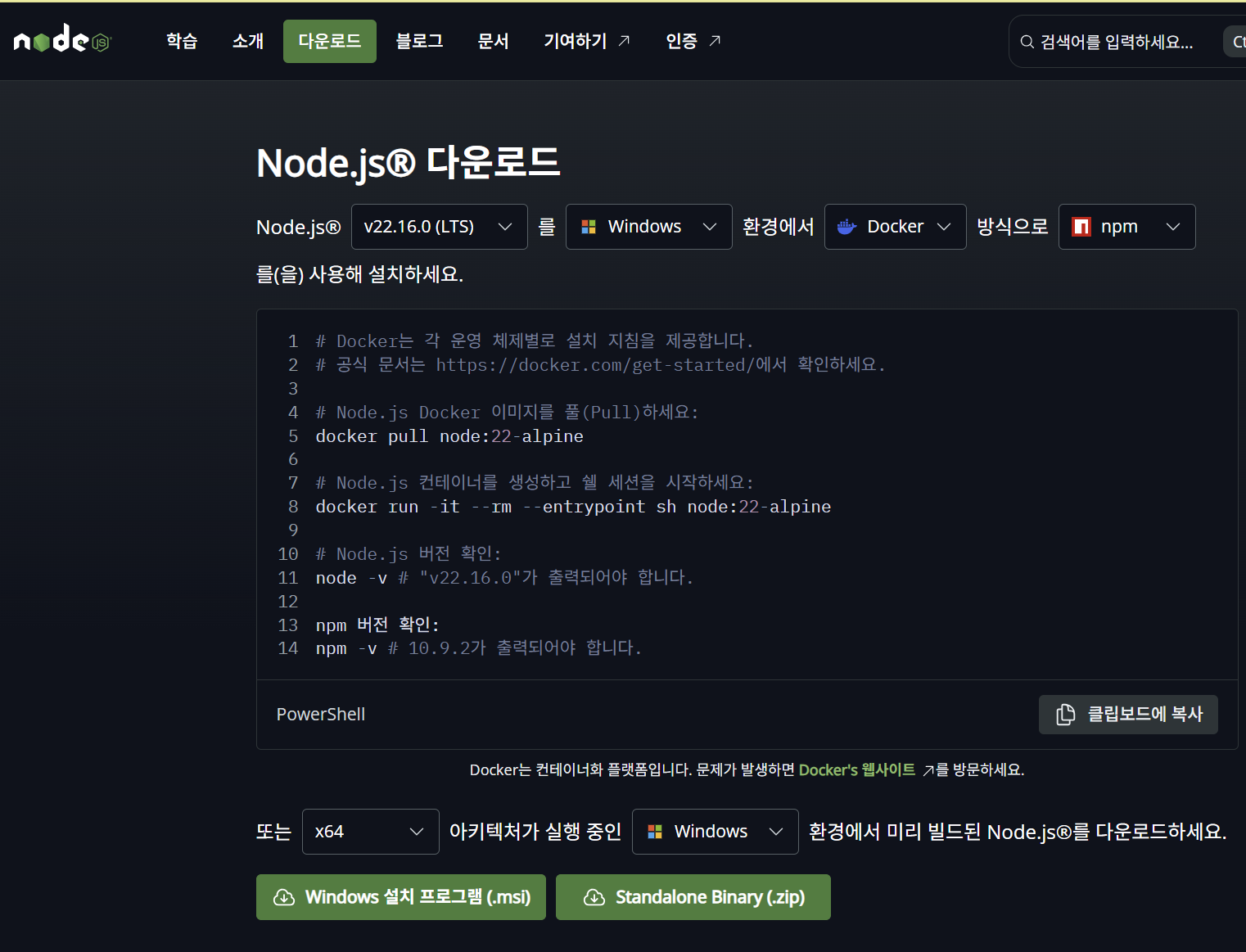The image size is (1246, 952).
Task: Open the 기여하기 external link
Action: [x=587, y=41]
